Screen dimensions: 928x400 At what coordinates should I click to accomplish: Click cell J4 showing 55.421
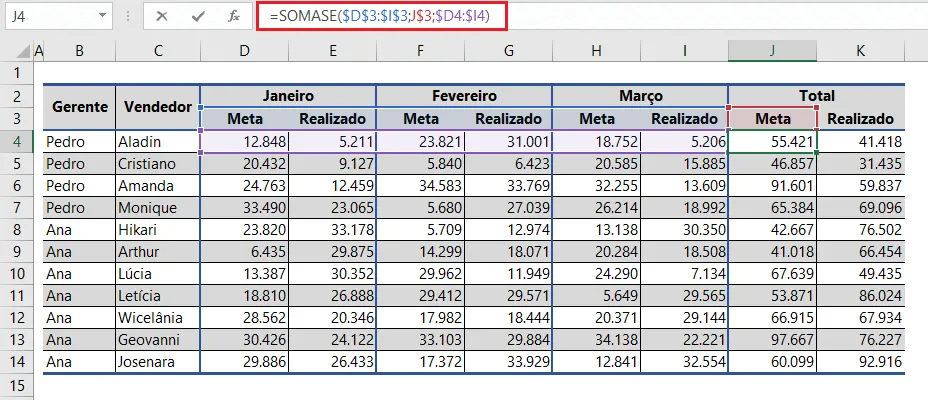(773, 142)
